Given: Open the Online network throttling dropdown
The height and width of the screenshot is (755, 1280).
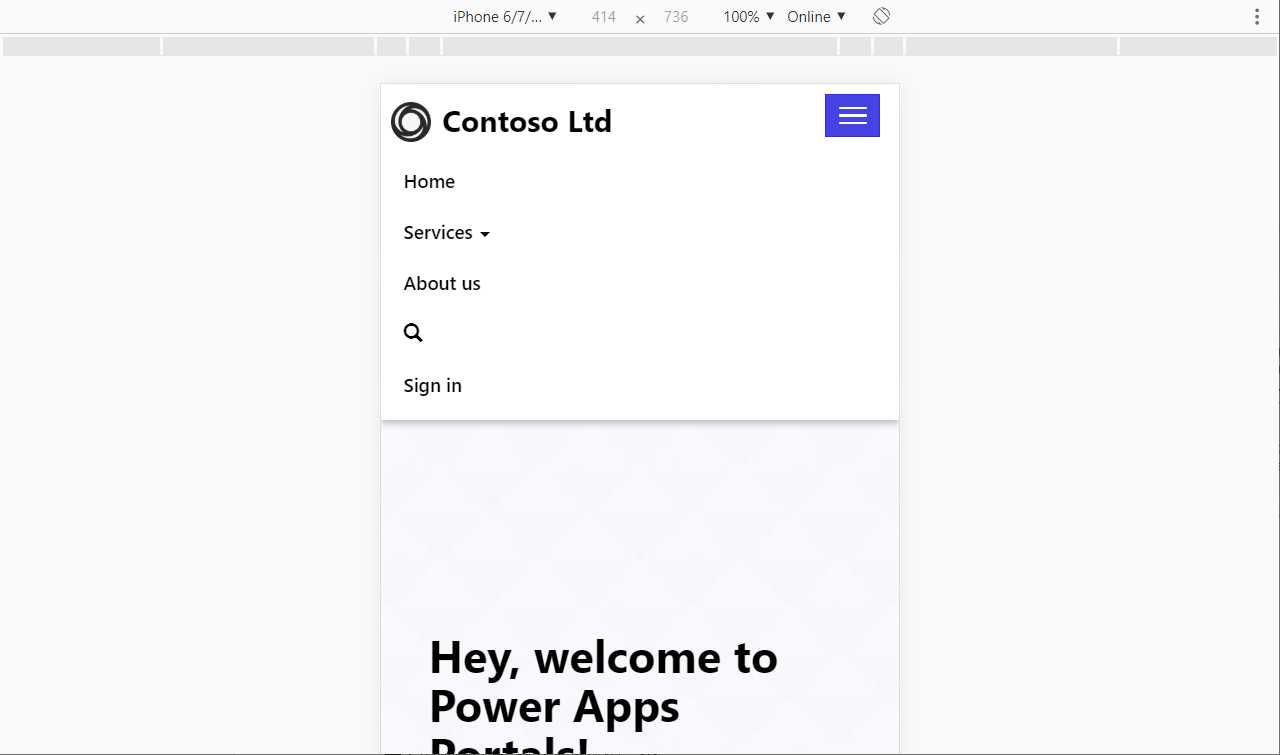Looking at the screenshot, I should pos(816,16).
